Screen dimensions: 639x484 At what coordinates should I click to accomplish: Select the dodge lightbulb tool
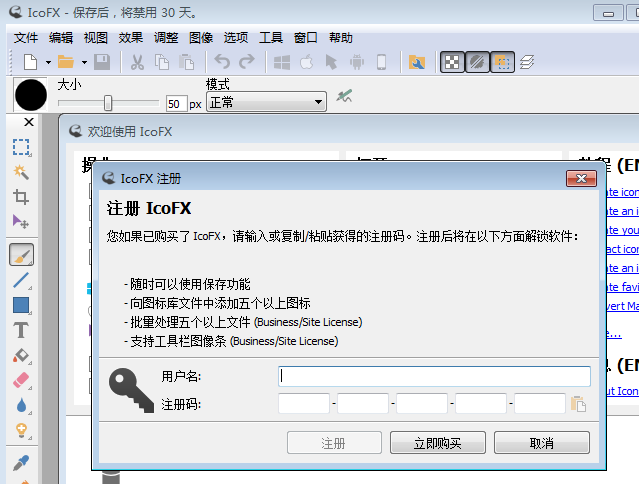pos(21,430)
